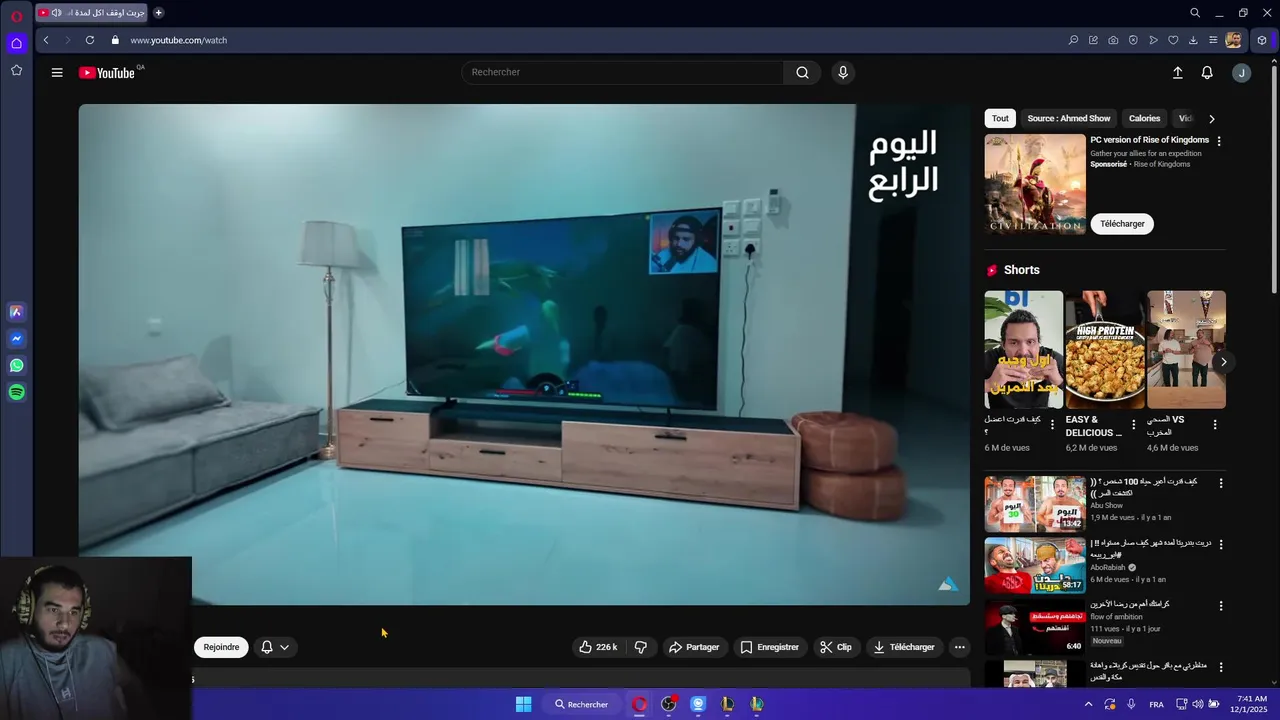Viewport: 1280px width, 720px height.
Task: Open the upload video icon
Action: click(1177, 73)
